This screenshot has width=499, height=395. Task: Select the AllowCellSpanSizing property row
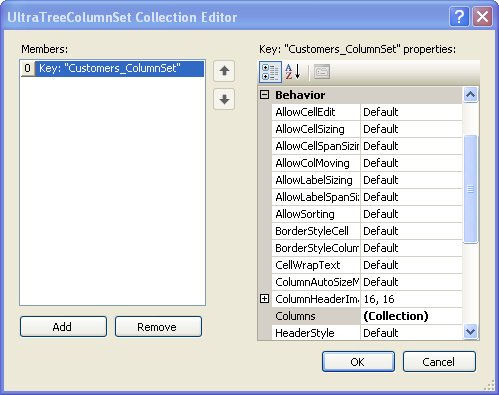(x=316, y=146)
